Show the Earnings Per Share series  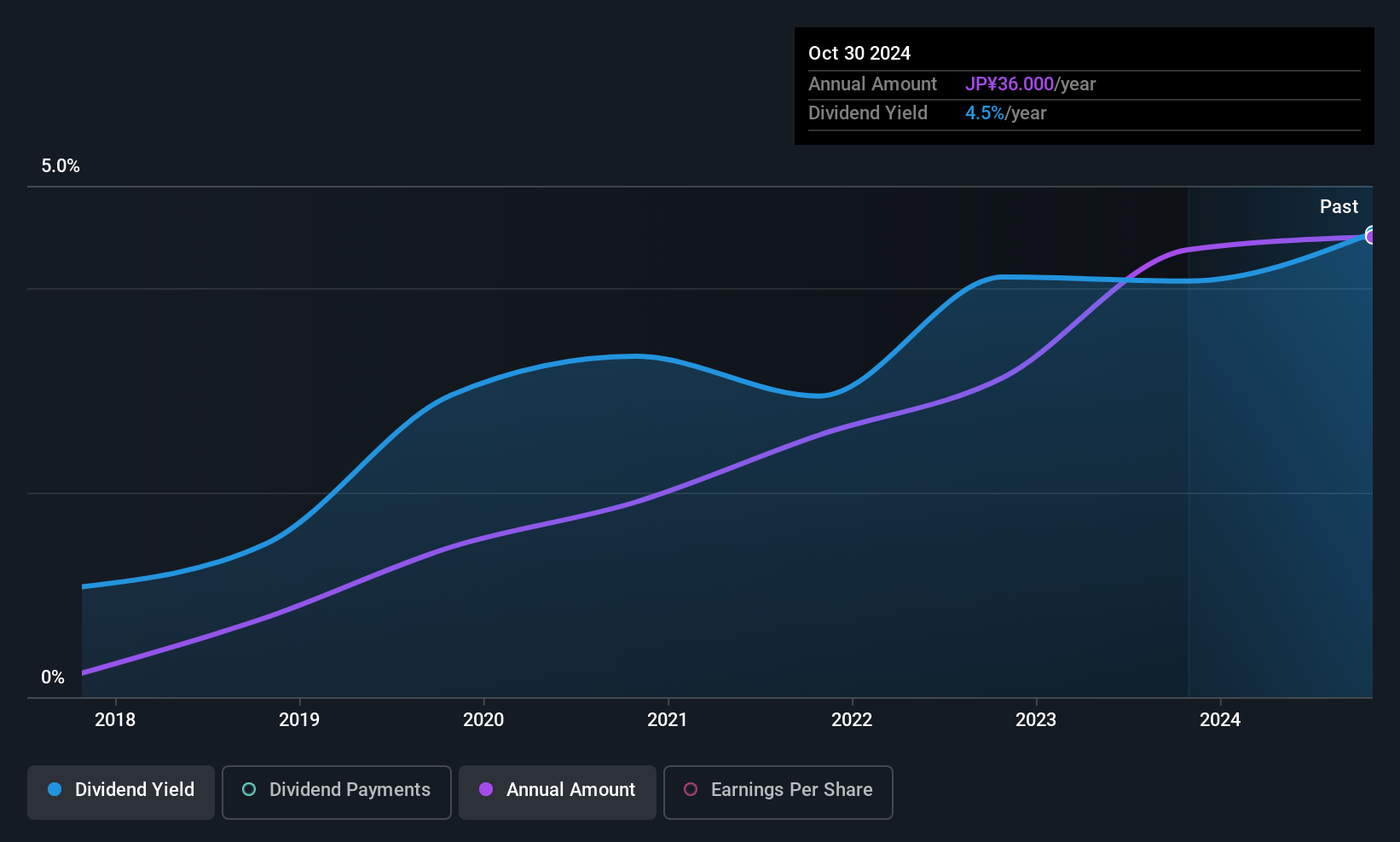(x=778, y=792)
